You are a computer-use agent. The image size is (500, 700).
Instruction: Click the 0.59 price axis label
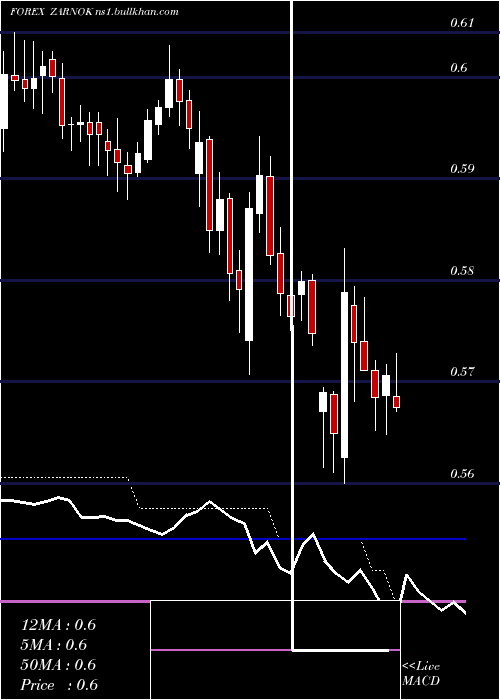(x=462, y=169)
